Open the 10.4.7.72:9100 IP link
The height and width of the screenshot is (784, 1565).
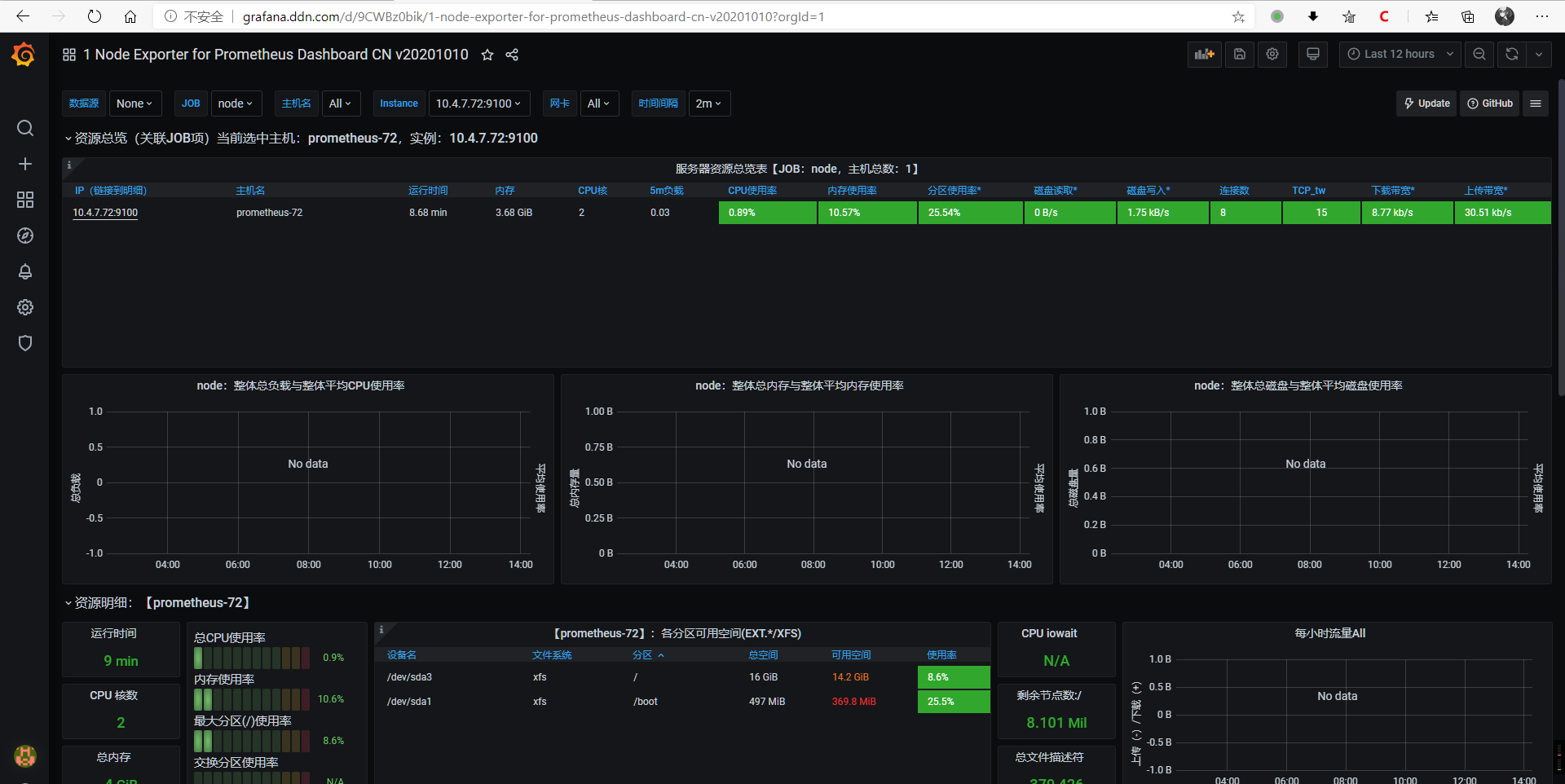coord(105,213)
